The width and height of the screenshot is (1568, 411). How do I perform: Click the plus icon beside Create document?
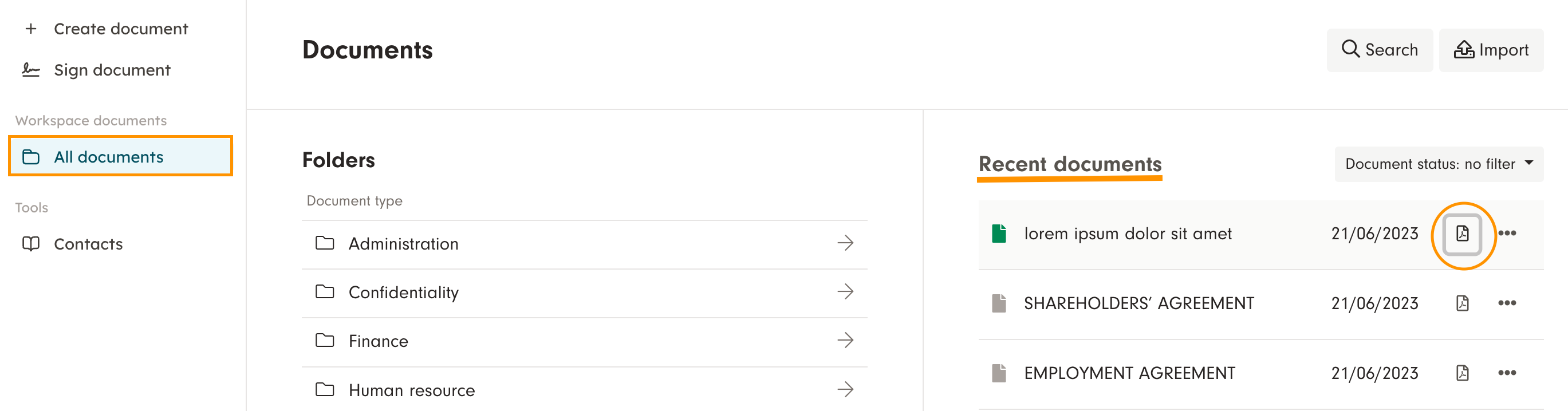31,29
